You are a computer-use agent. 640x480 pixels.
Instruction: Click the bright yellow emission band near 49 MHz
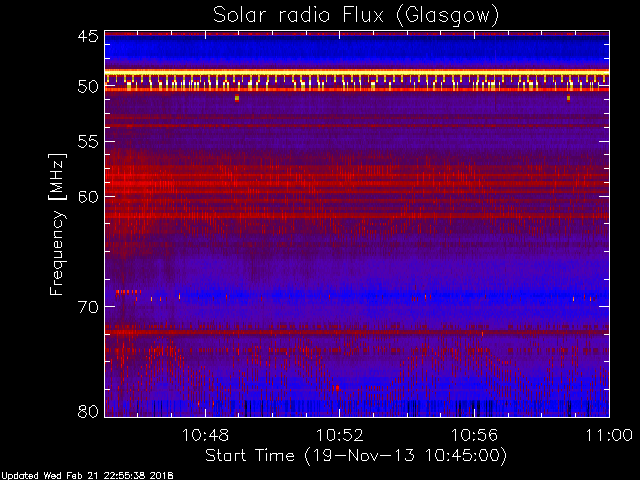(357, 73)
